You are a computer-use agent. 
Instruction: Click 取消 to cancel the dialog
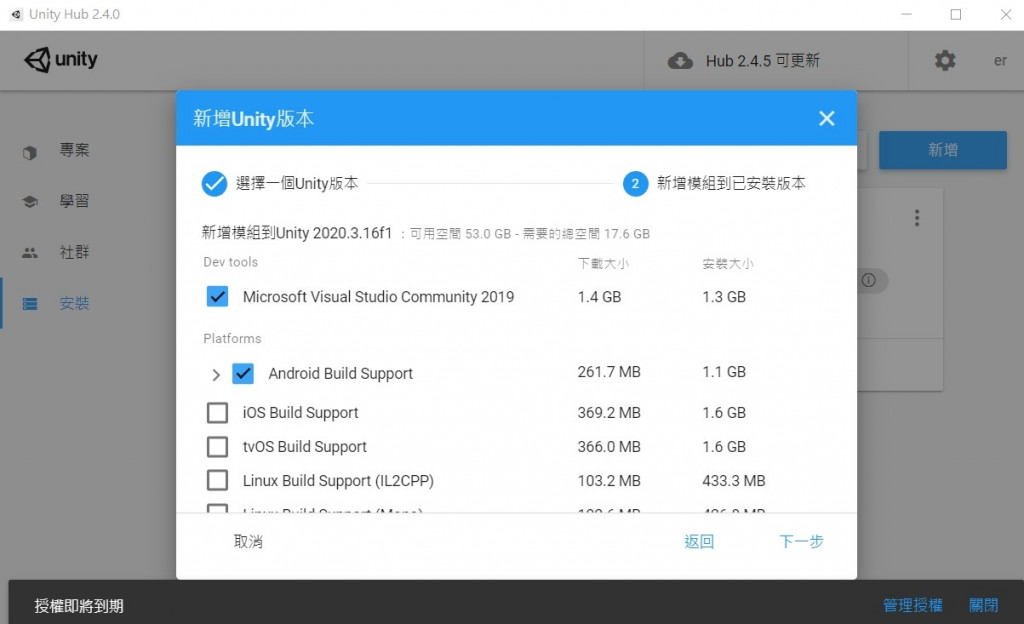click(248, 542)
